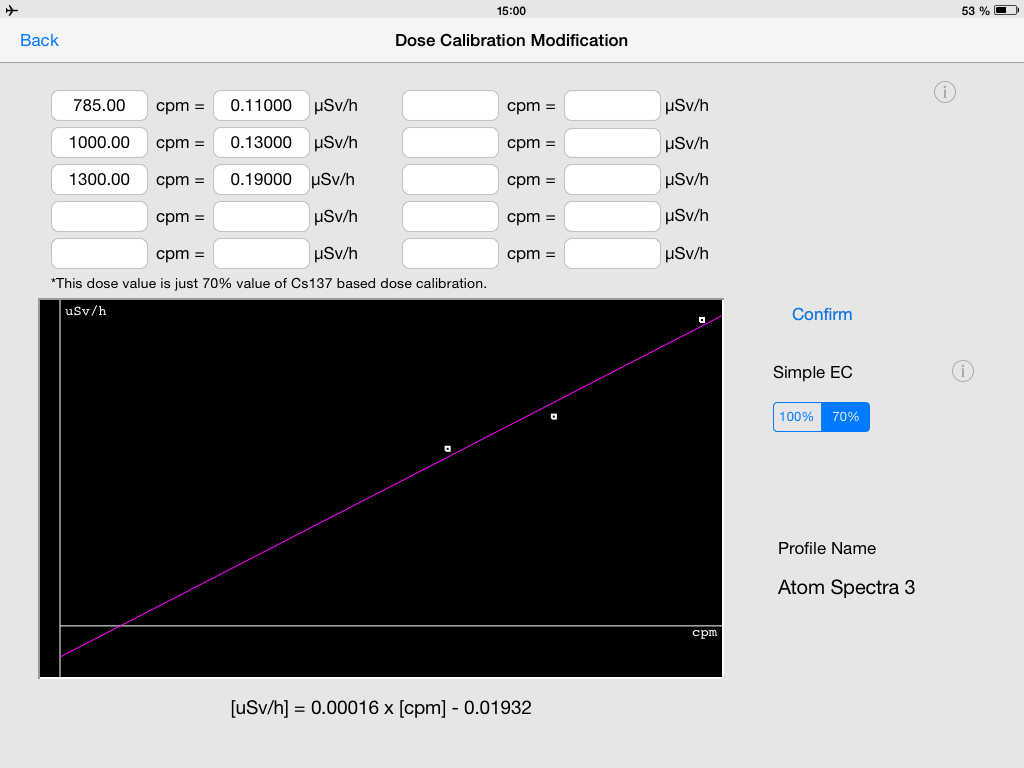The image size is (1024, 768).
Task: Tap the info icon beside calibration fields
Action: (945, 92)
